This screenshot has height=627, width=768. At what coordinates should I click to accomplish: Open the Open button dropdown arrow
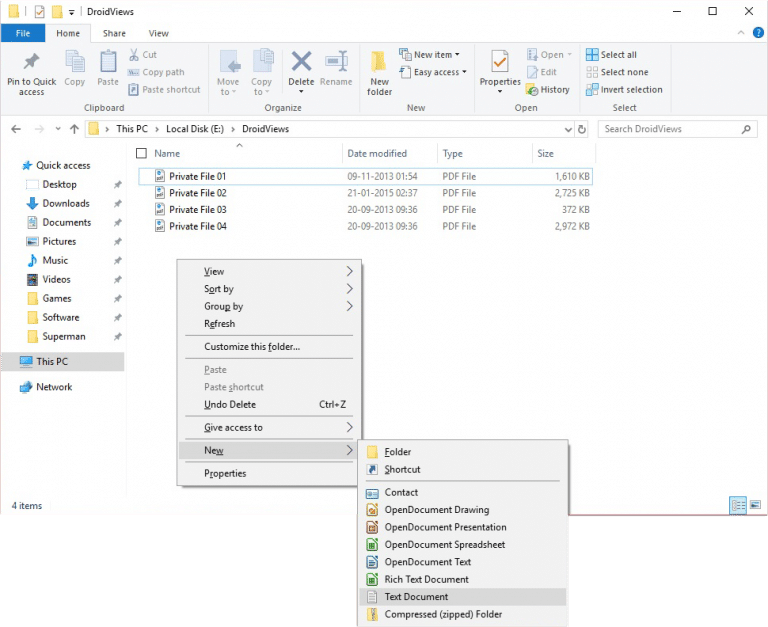[x=570, y=55]
